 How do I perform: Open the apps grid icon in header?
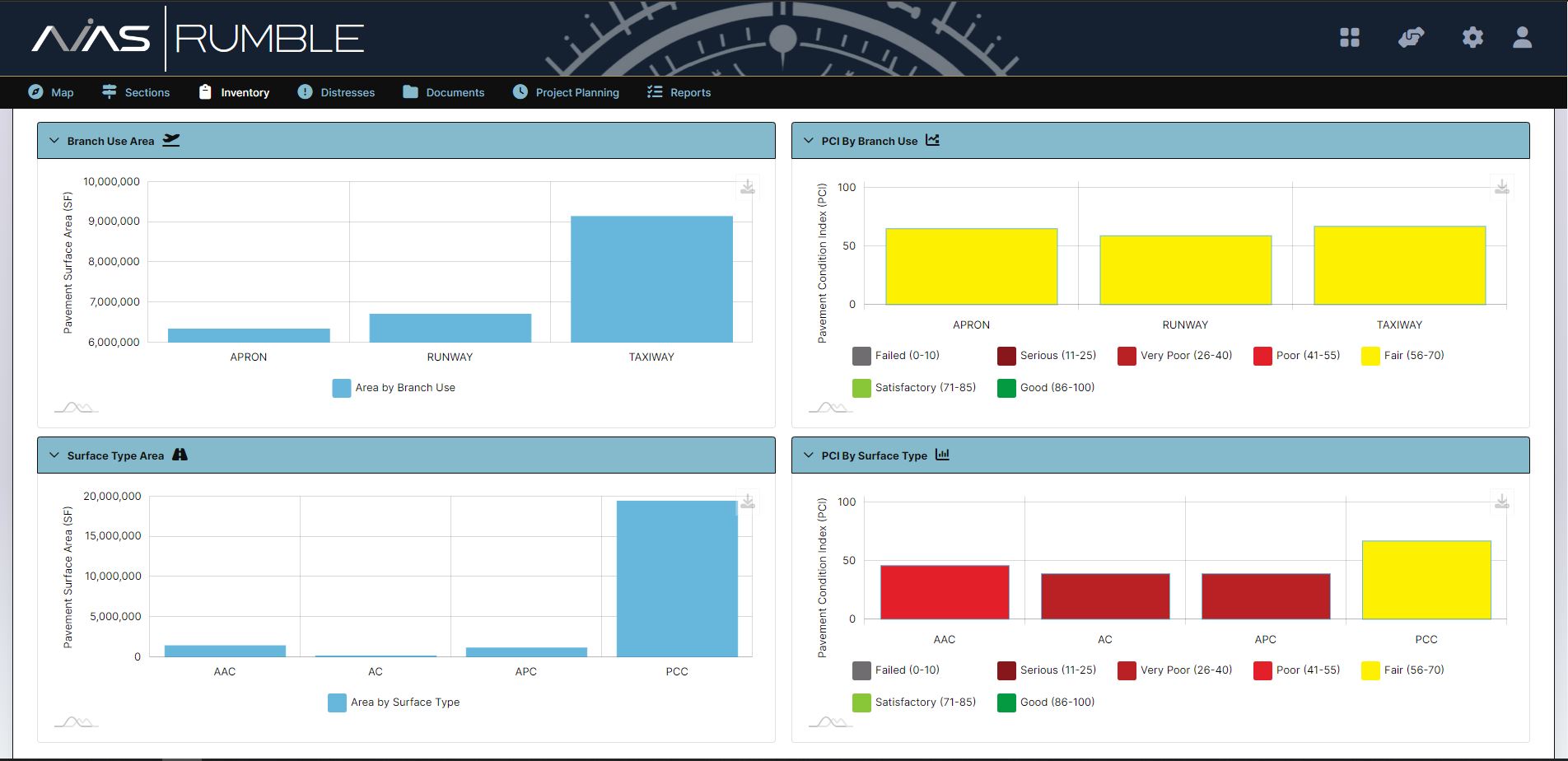(x=1350, y=37)
